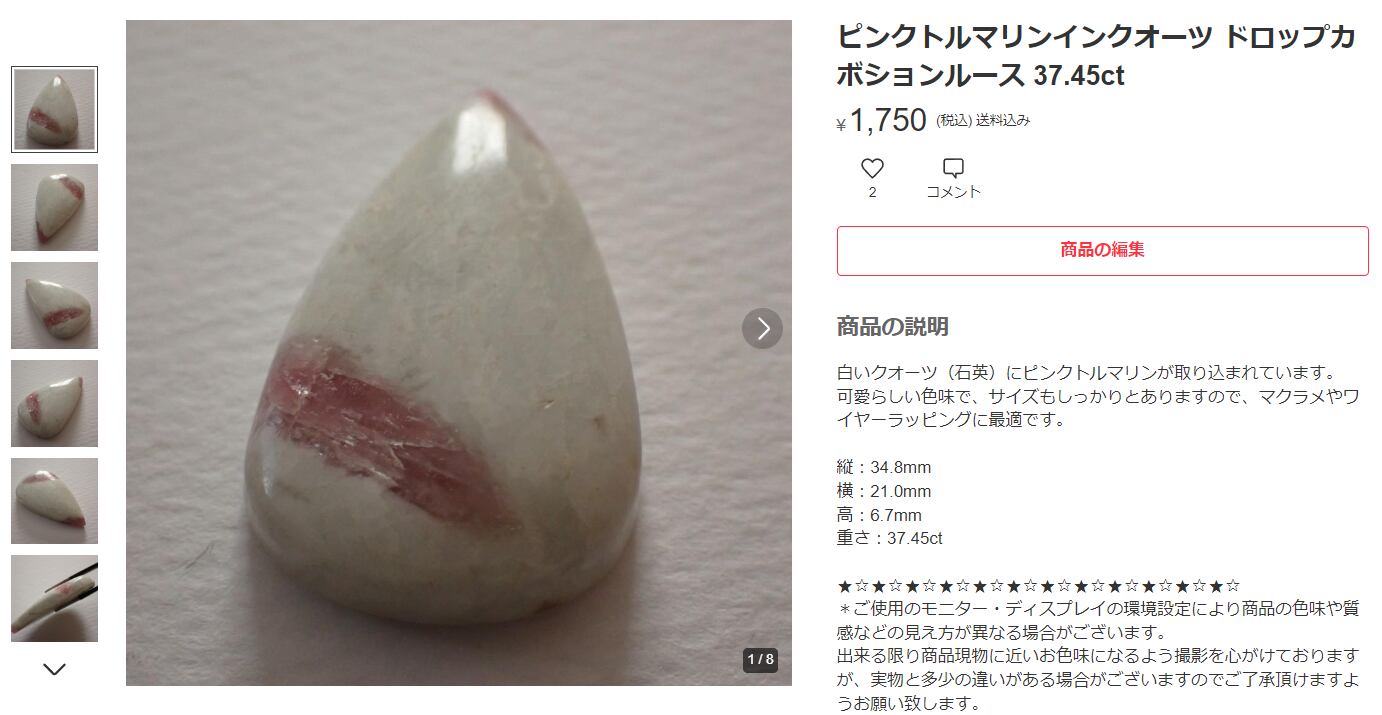
Task: Click the ¥1,750 price text
Action: pyautogui.click(x=882, y=121)
